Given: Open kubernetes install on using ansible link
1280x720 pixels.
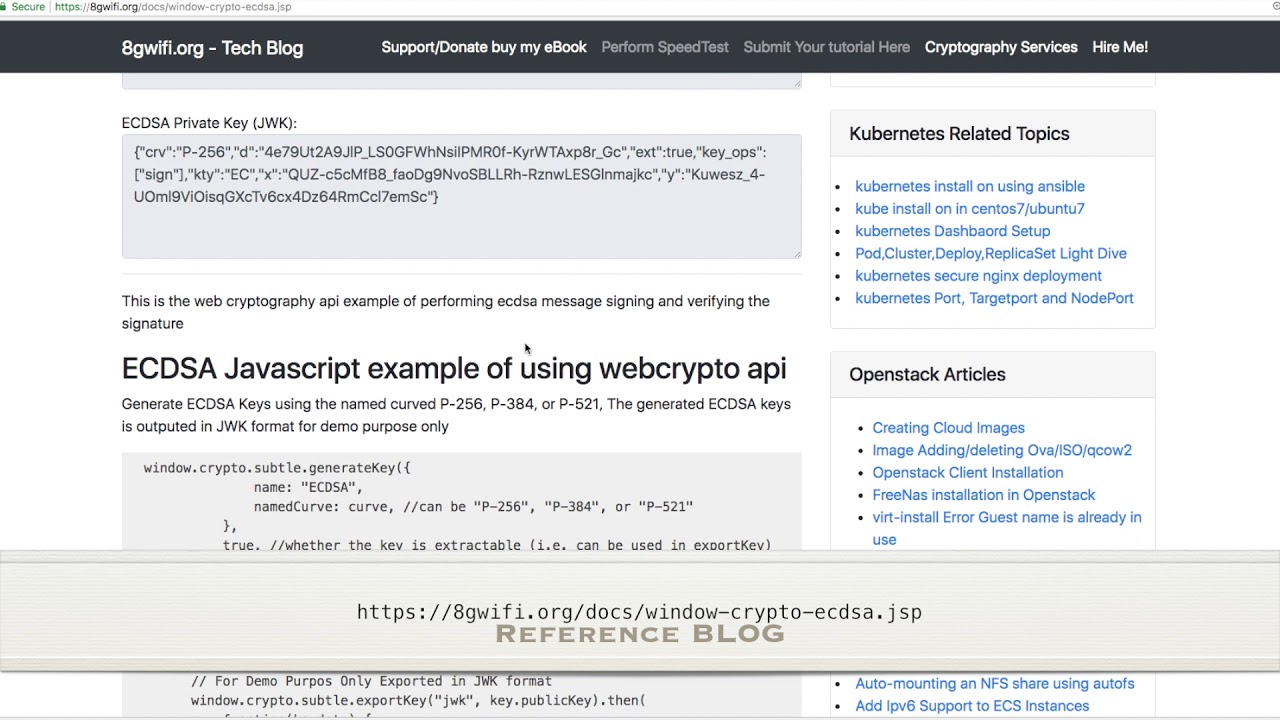Looking at the screenshot, I should tap(970, 186).
